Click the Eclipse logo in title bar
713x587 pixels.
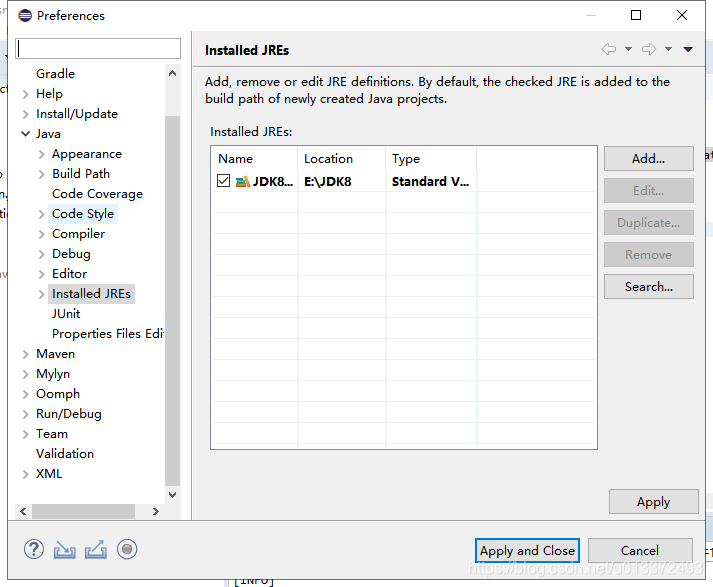click(x=25, y=15)
